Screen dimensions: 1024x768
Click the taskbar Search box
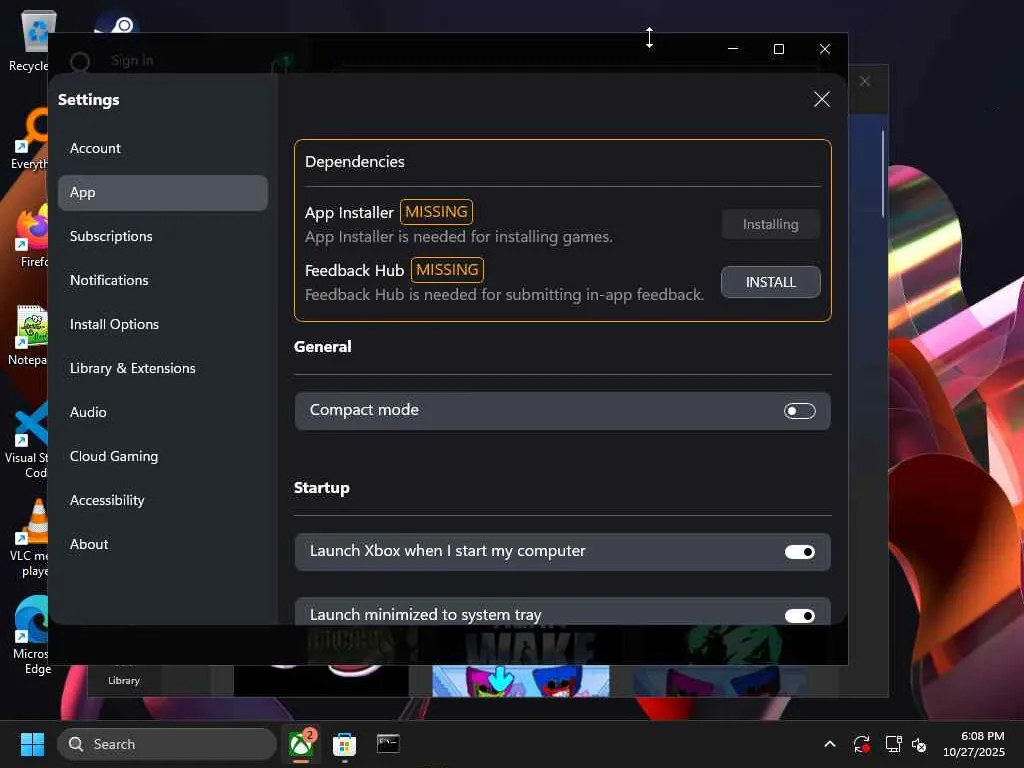click(167, 744)
